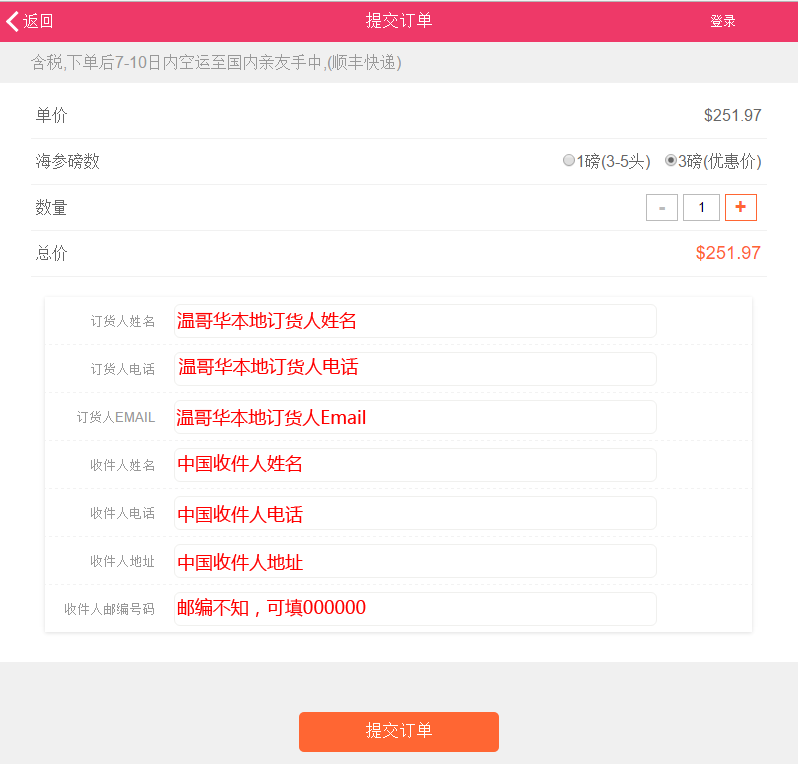Click the 收件人邮编号码 input field
The width and height of the screenshot is (798, 764).
click(x=415, y=609)
